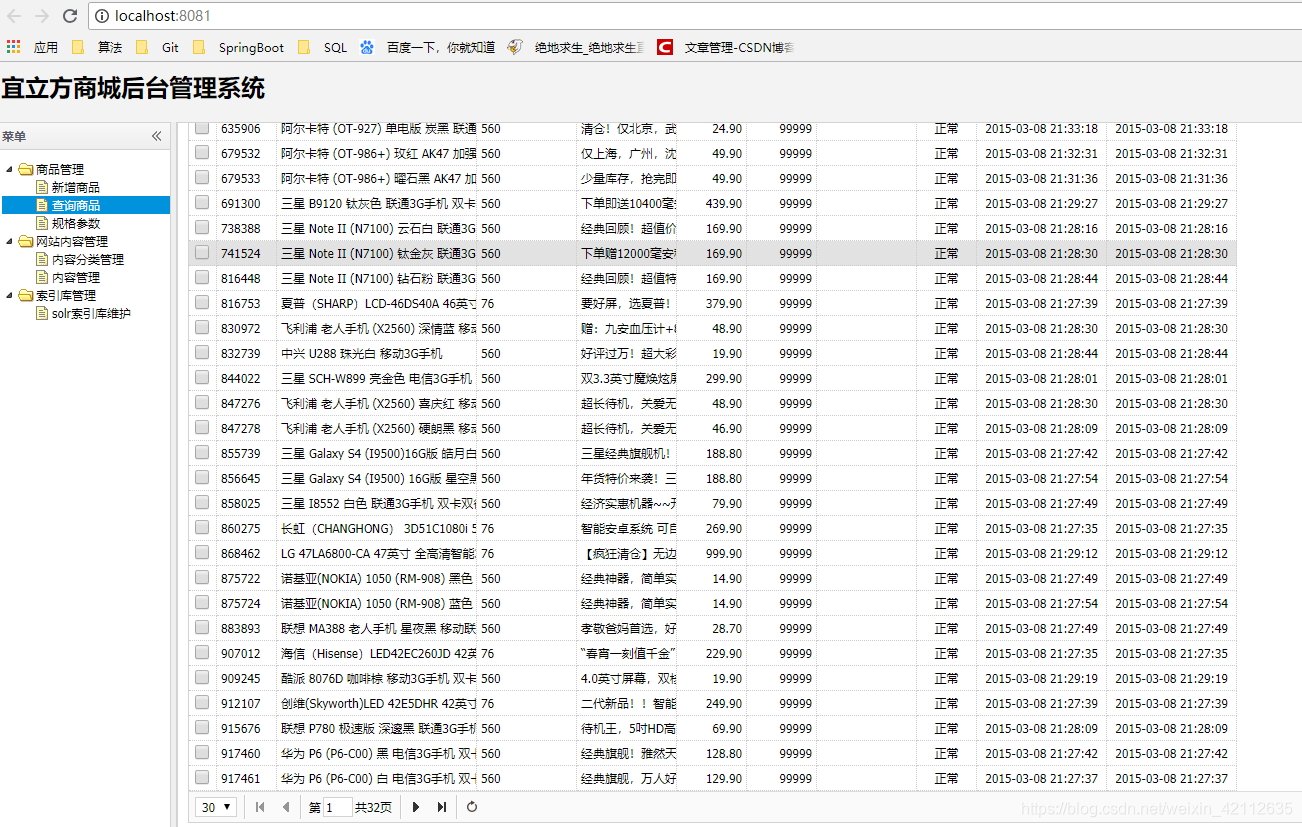The image size is (1302, 827).
Task: Check the box for item 741524
Action: (202, 252)
